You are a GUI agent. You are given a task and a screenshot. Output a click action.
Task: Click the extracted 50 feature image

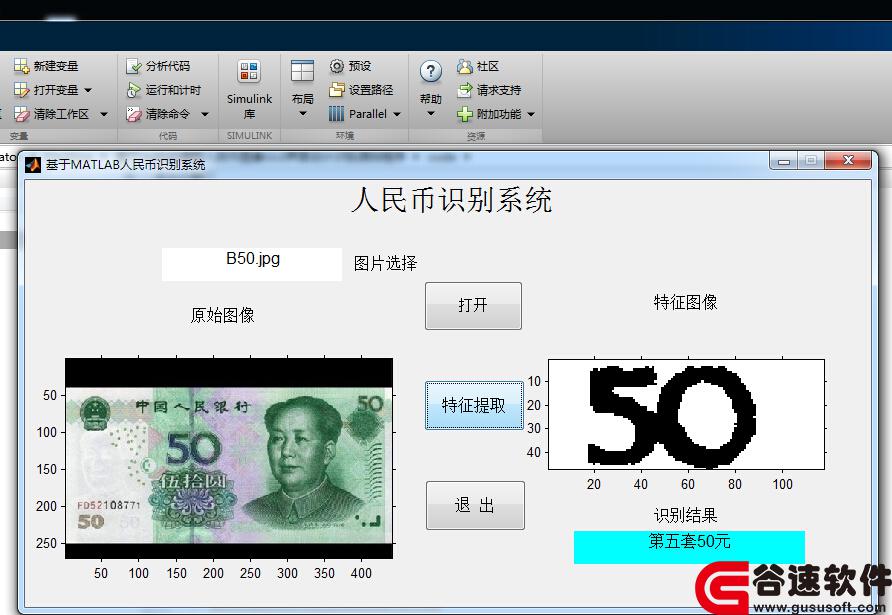686,414
